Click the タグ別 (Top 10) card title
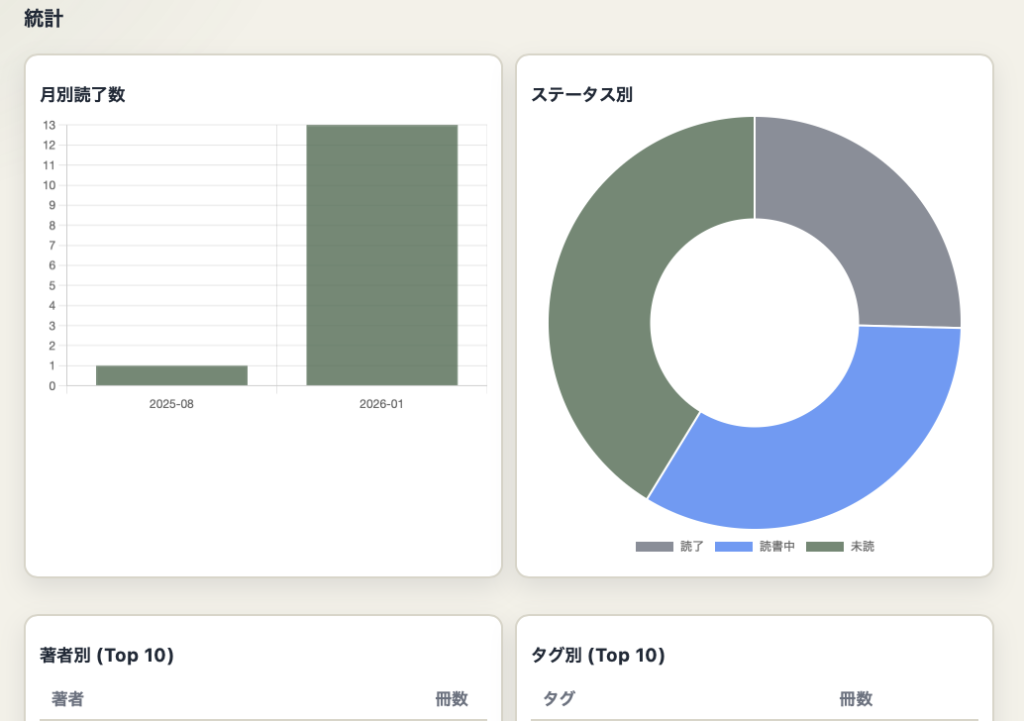This screenshot has height=721, width=1024. (598, 656)
